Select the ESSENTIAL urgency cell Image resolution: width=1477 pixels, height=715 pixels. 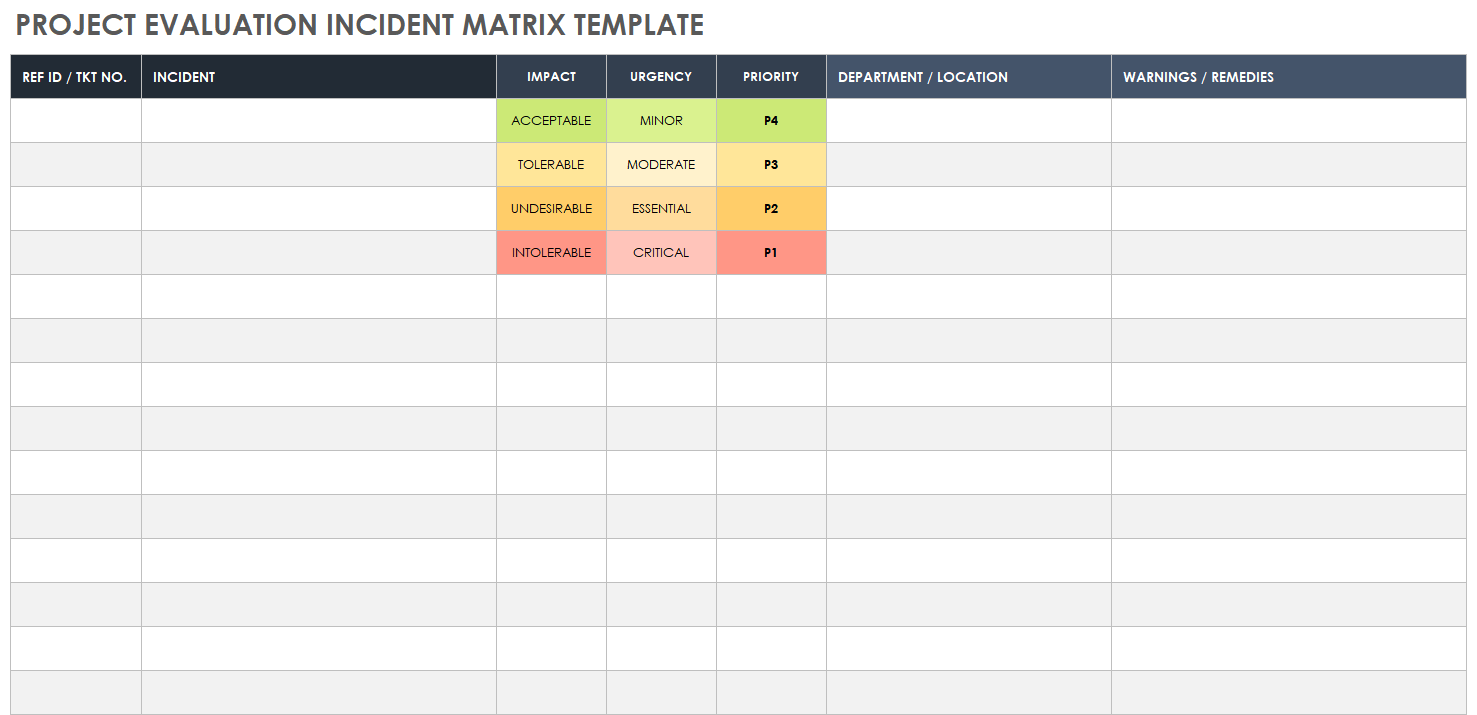(661, 209)
